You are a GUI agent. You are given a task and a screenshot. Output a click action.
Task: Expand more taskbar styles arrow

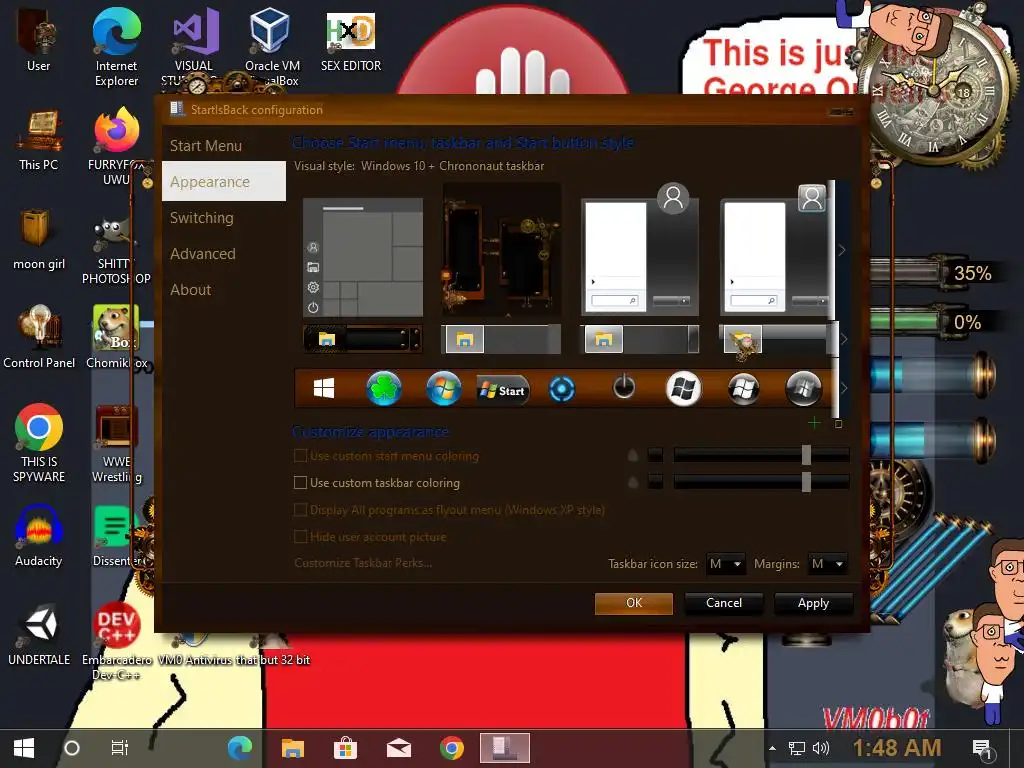coord(843,339)
